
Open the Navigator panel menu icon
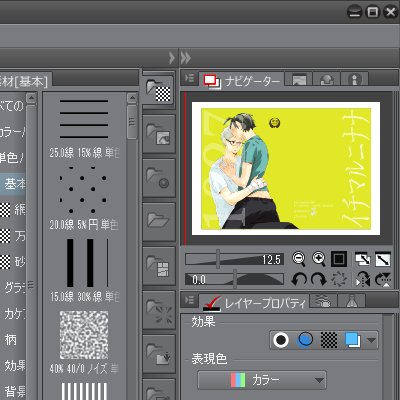(189, 79)
